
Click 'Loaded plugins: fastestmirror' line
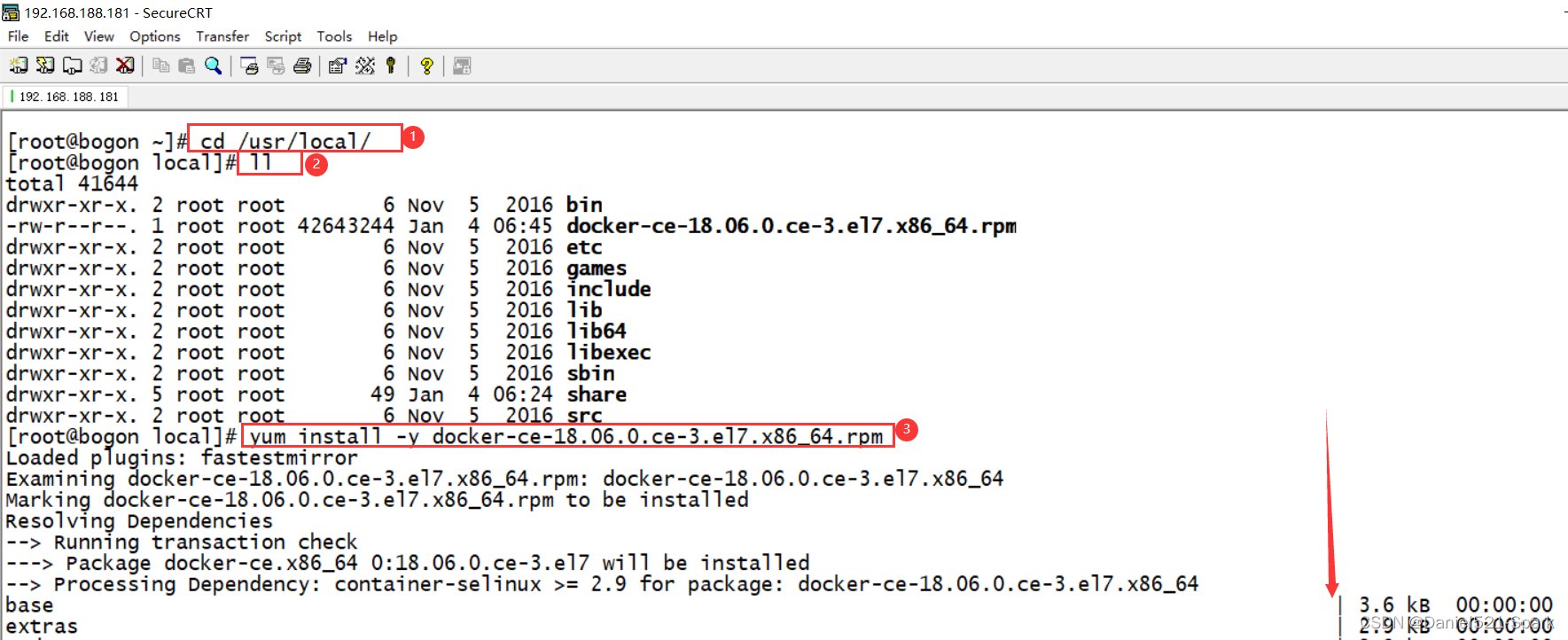click(x=182, y=457)
